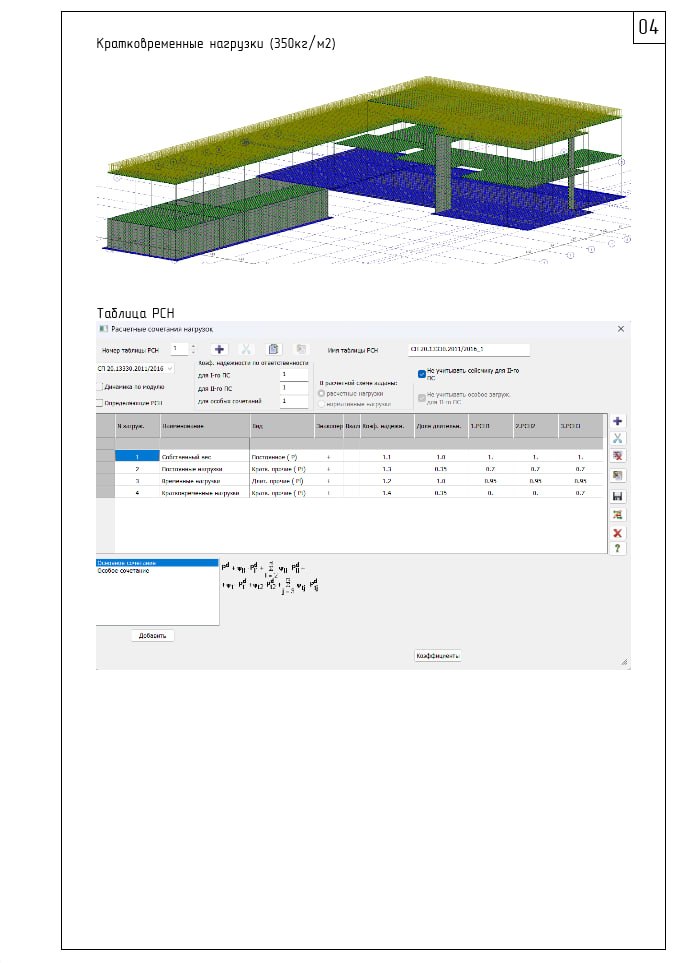
Task: Click the Собственный вес name cell
Action: [205, 457]
